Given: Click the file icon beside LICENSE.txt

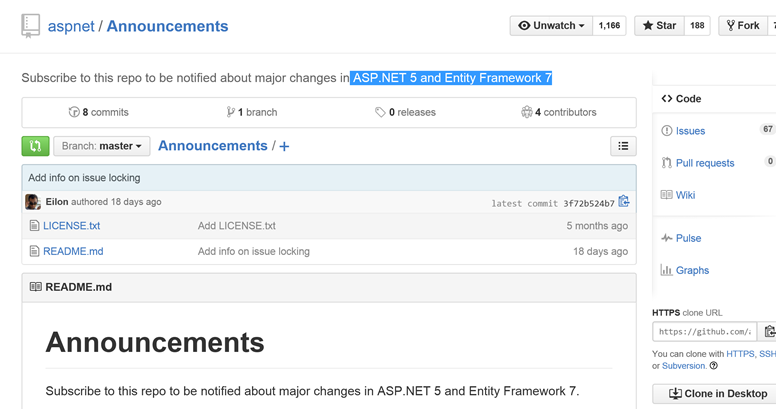Looking at the screenshot, I should click(x=34, y=226).
